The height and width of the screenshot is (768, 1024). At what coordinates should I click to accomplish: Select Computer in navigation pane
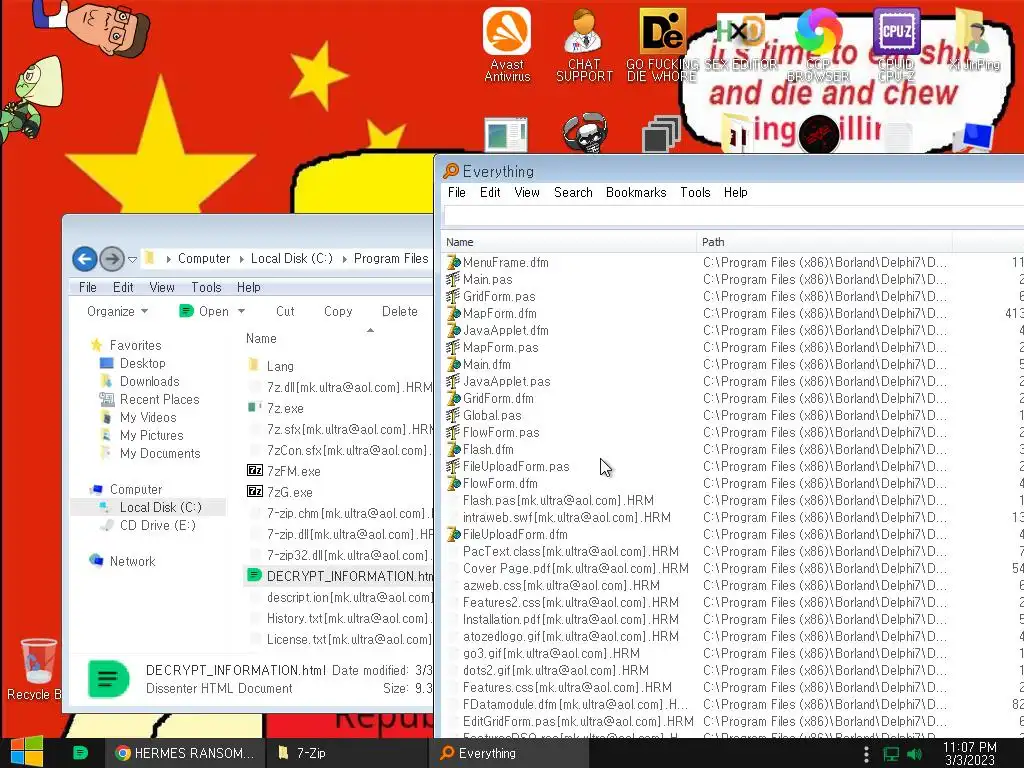pyautogui.click(x=136, y=489)
